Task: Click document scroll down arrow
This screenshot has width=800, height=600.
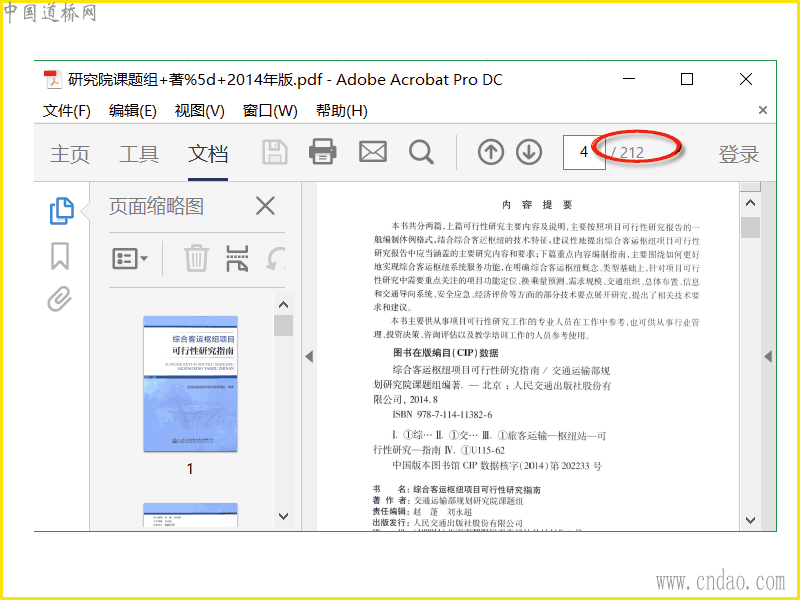Action: coord(751,520)
